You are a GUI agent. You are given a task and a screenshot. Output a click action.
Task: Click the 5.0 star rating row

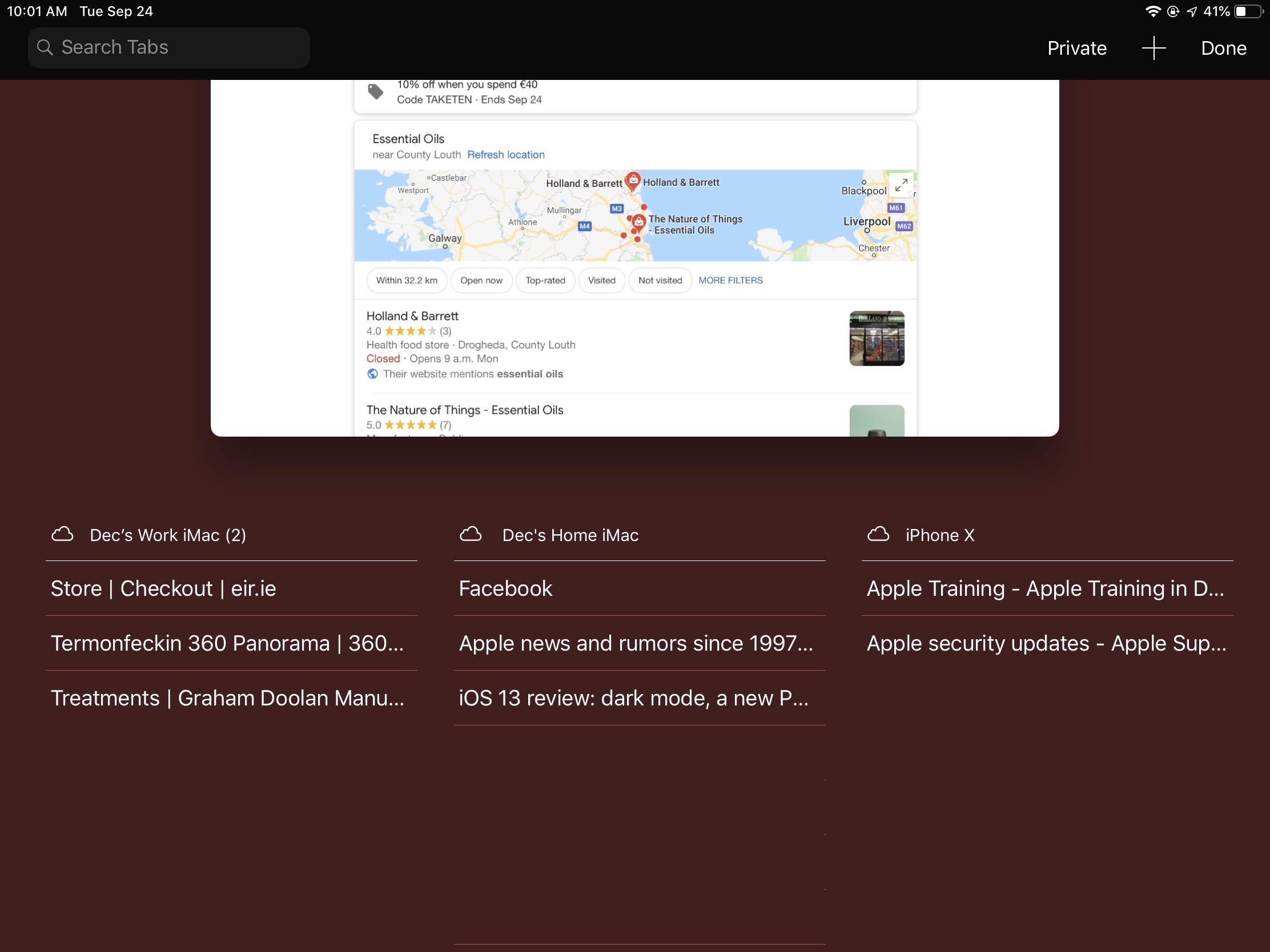pos(409,425)
